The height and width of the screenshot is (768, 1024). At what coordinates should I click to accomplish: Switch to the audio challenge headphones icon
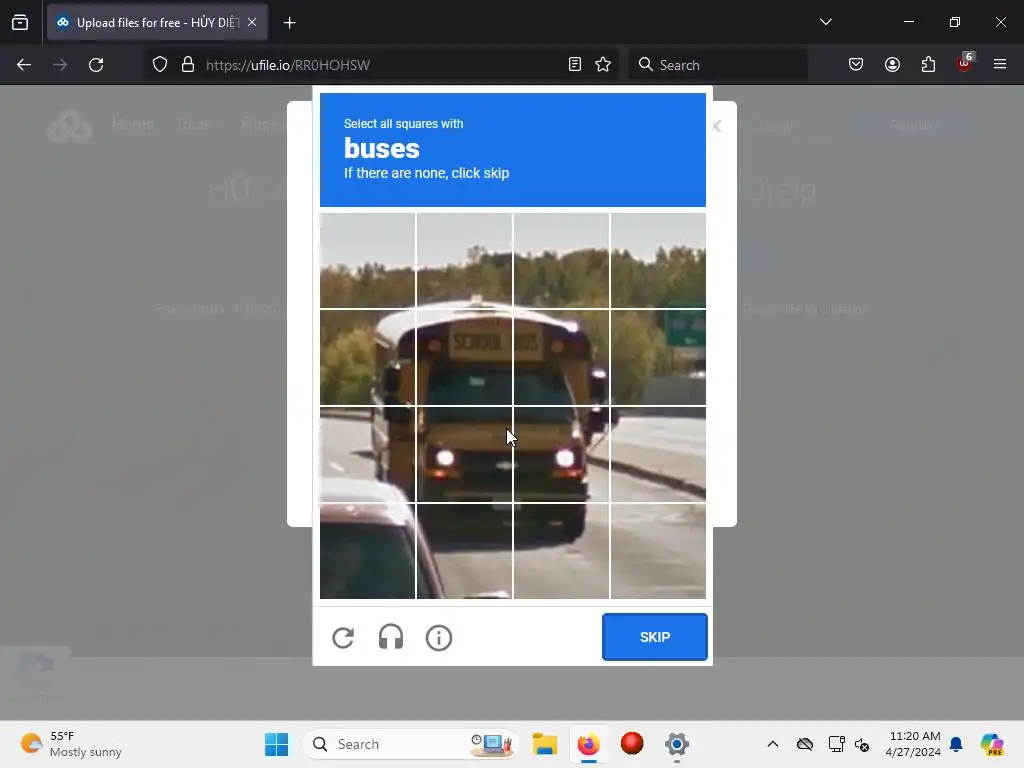coord(391,637)
